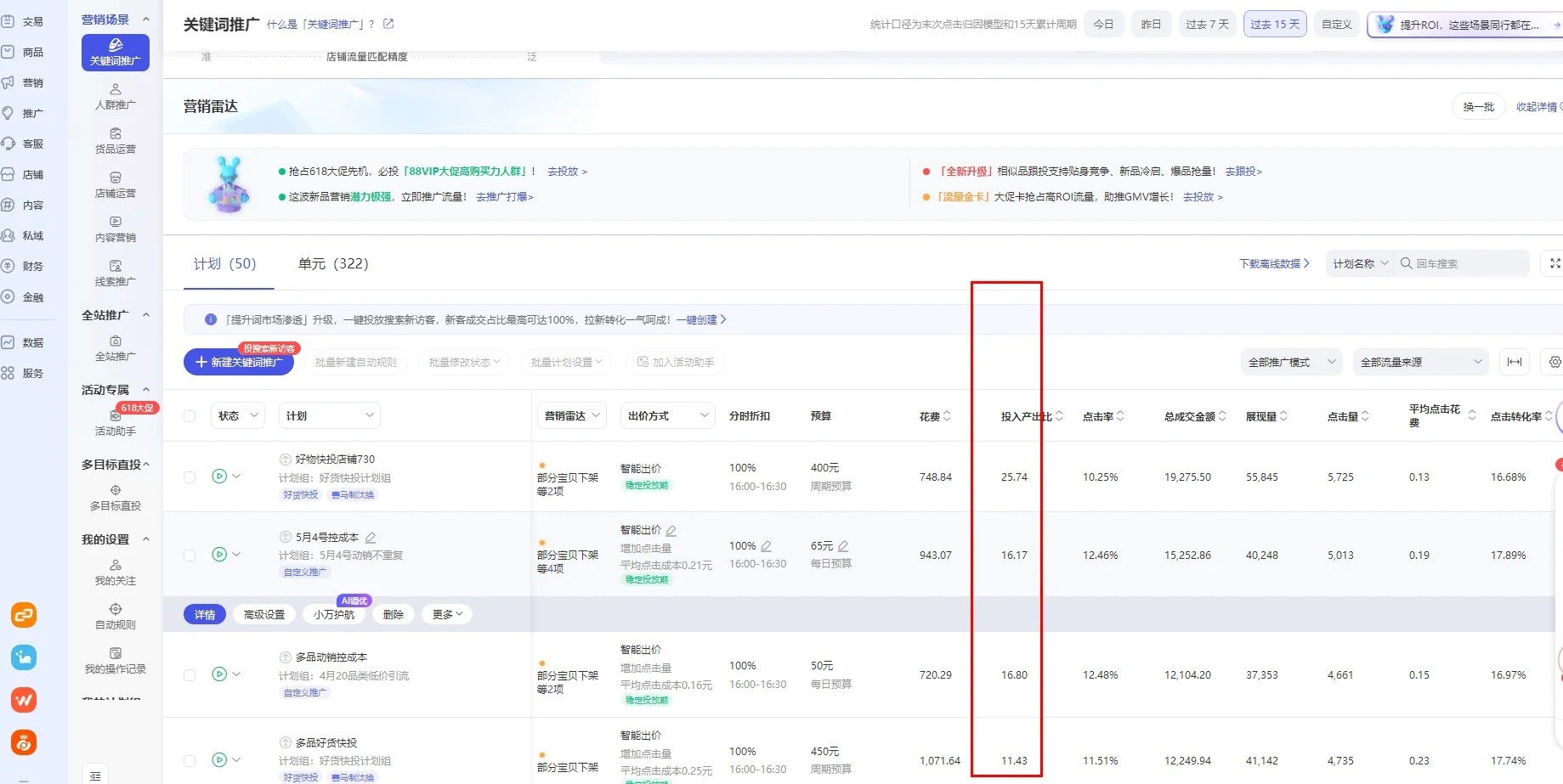Switch to the 单元 (322) tab

pyautogui.click(x=333, y=264)
